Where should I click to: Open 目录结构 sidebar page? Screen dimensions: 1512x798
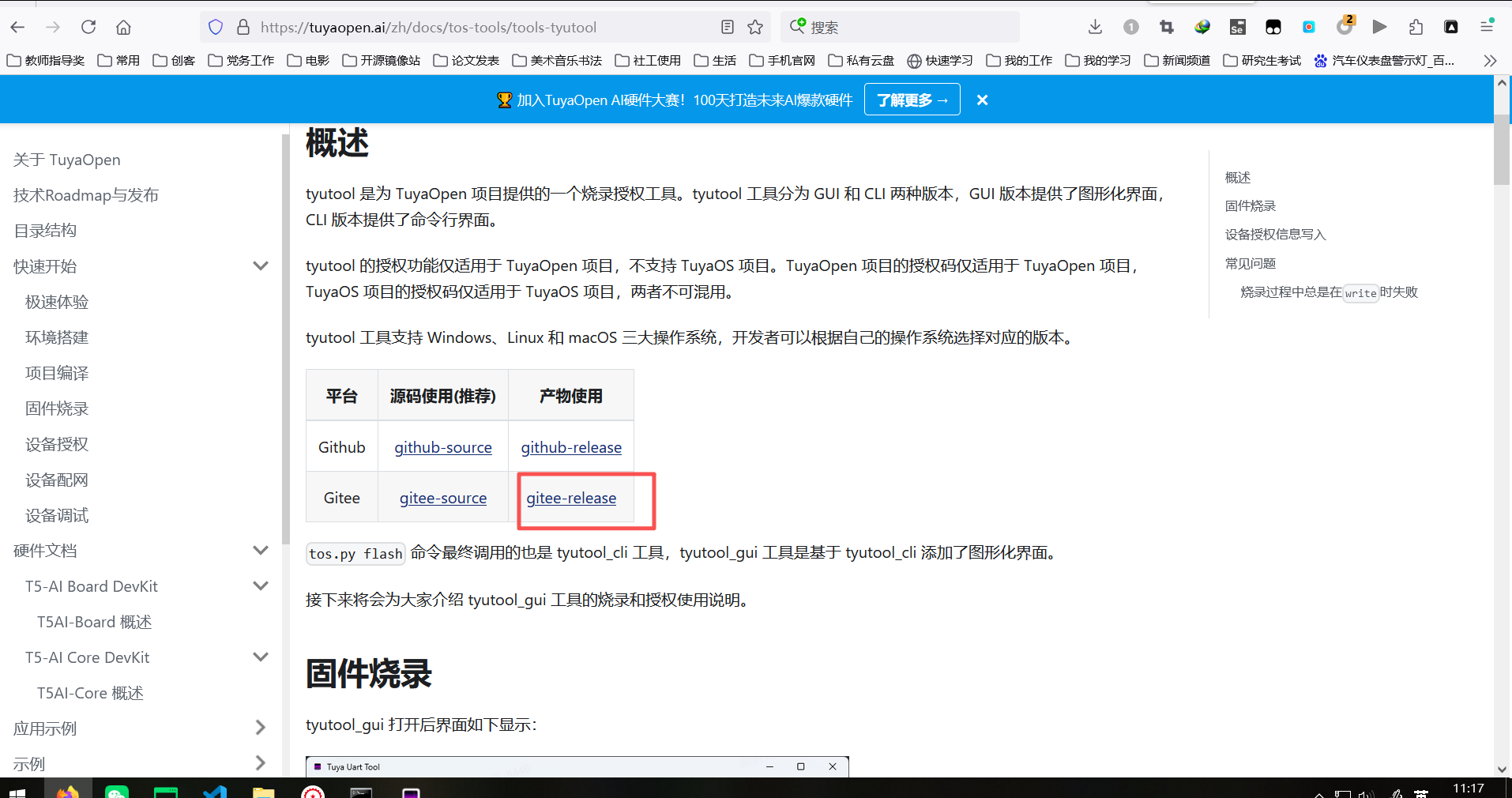45,231
